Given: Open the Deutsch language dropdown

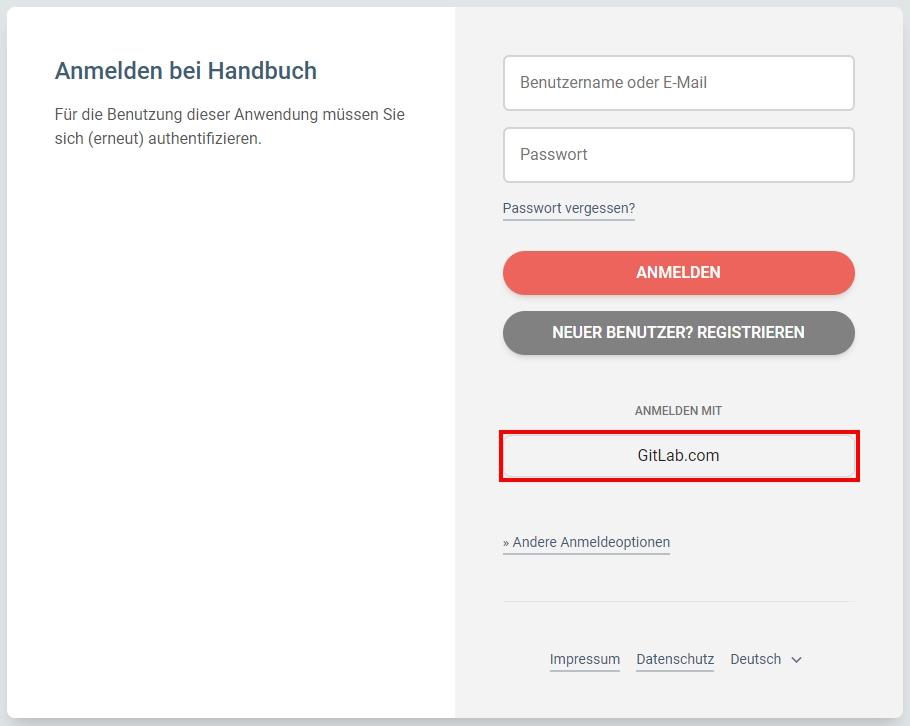Looking at the screenshot, I should click(x=765, y=659).
